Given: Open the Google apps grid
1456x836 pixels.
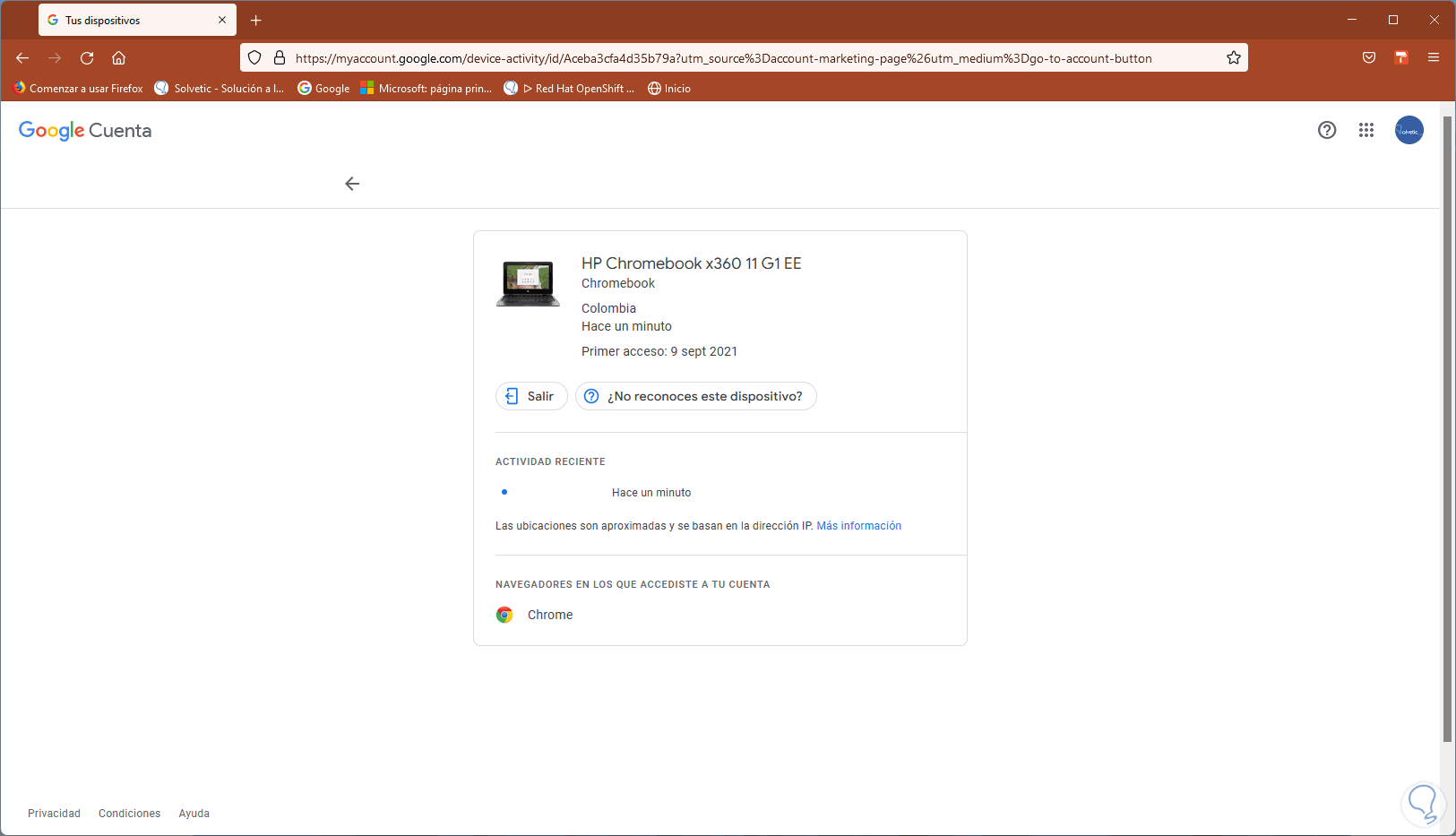Looking at the screenshot, I should [x=1366, y=130].
